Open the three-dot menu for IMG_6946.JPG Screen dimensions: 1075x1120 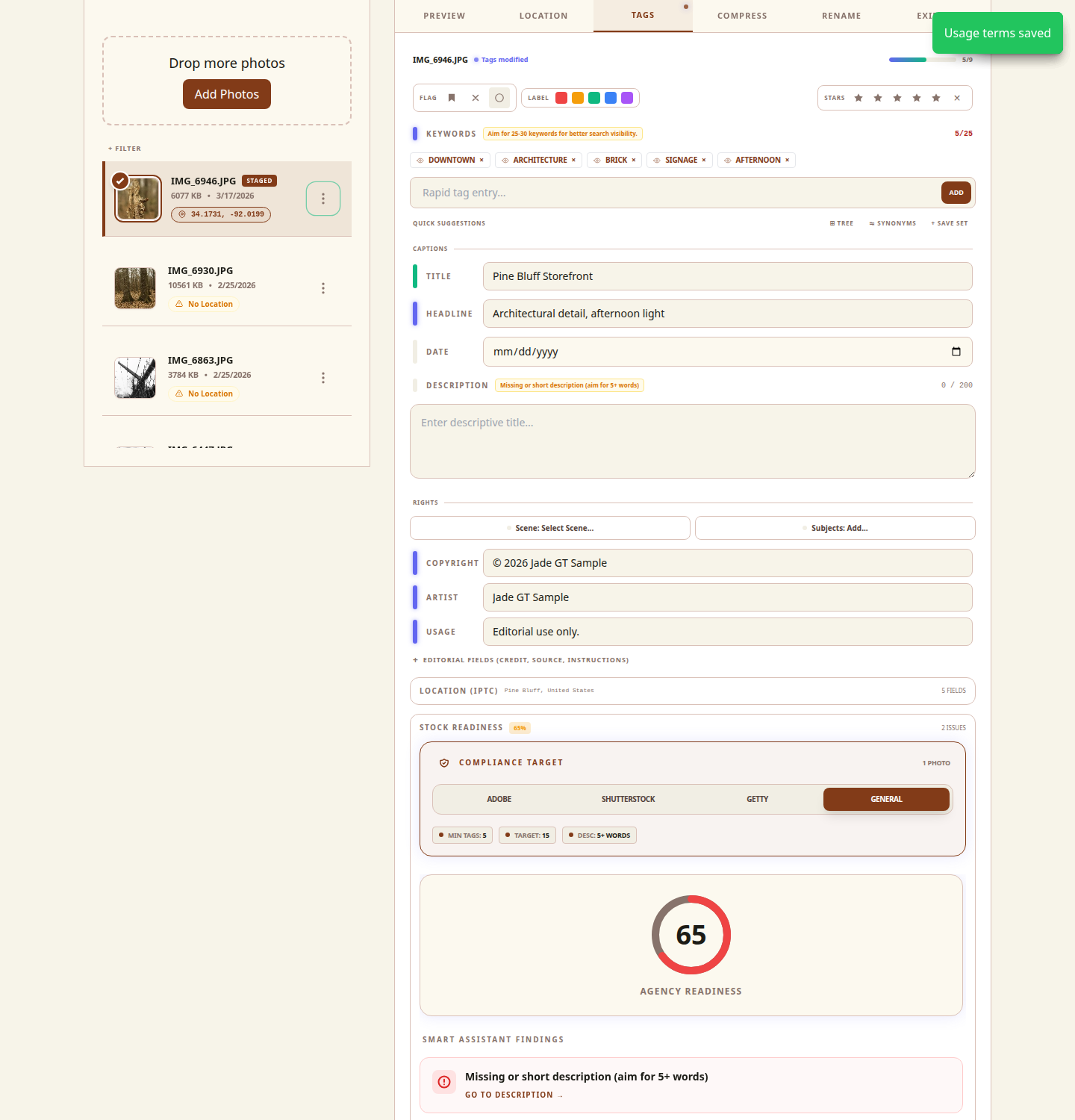coord(323,199)
